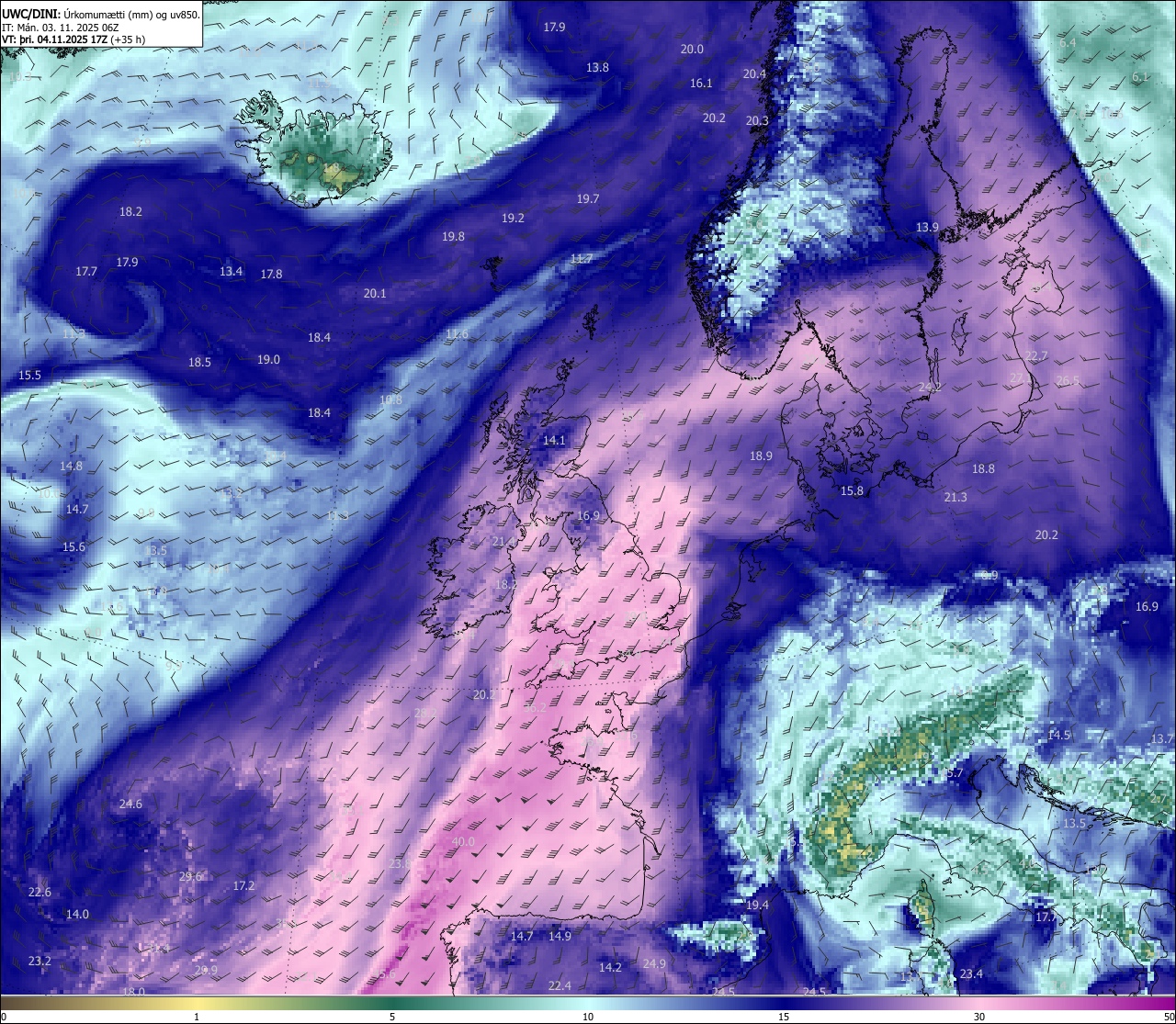1176x1024 pixels.
Task: Click the 40.0 maximum value label
Action: (x=463, y=842)
